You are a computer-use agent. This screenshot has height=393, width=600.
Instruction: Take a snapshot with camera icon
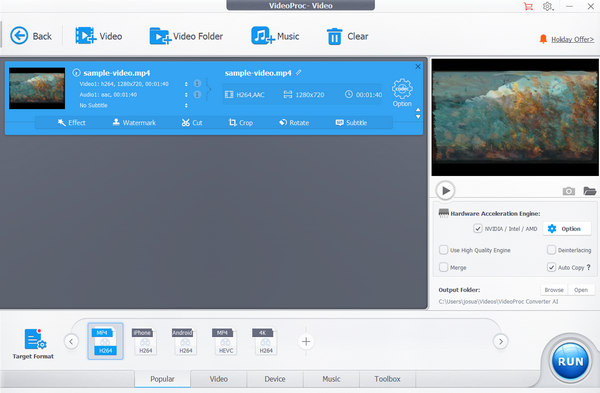click(x=569, y=191)
